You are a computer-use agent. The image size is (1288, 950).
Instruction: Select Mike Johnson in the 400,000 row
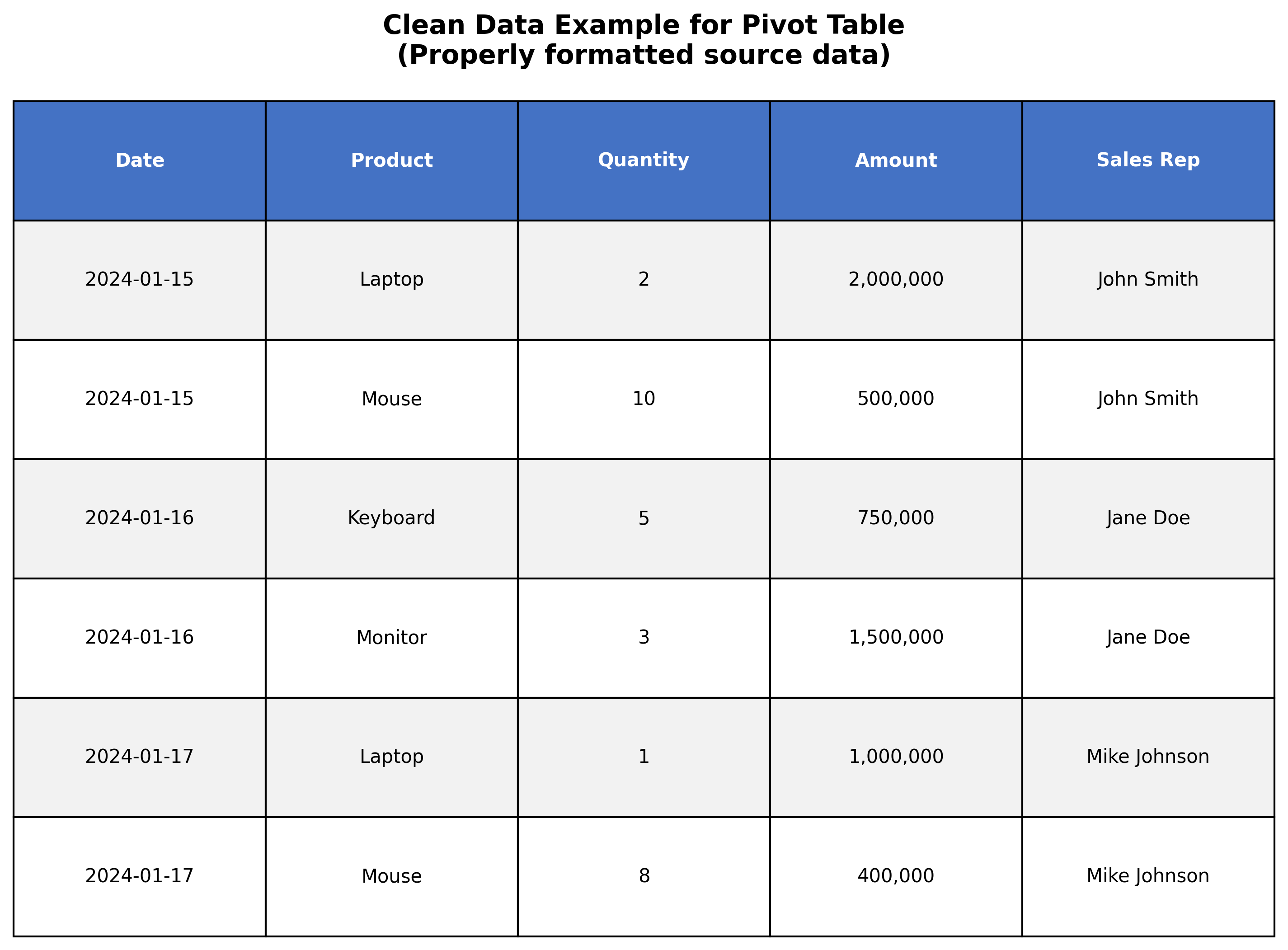pos(1148,876)
